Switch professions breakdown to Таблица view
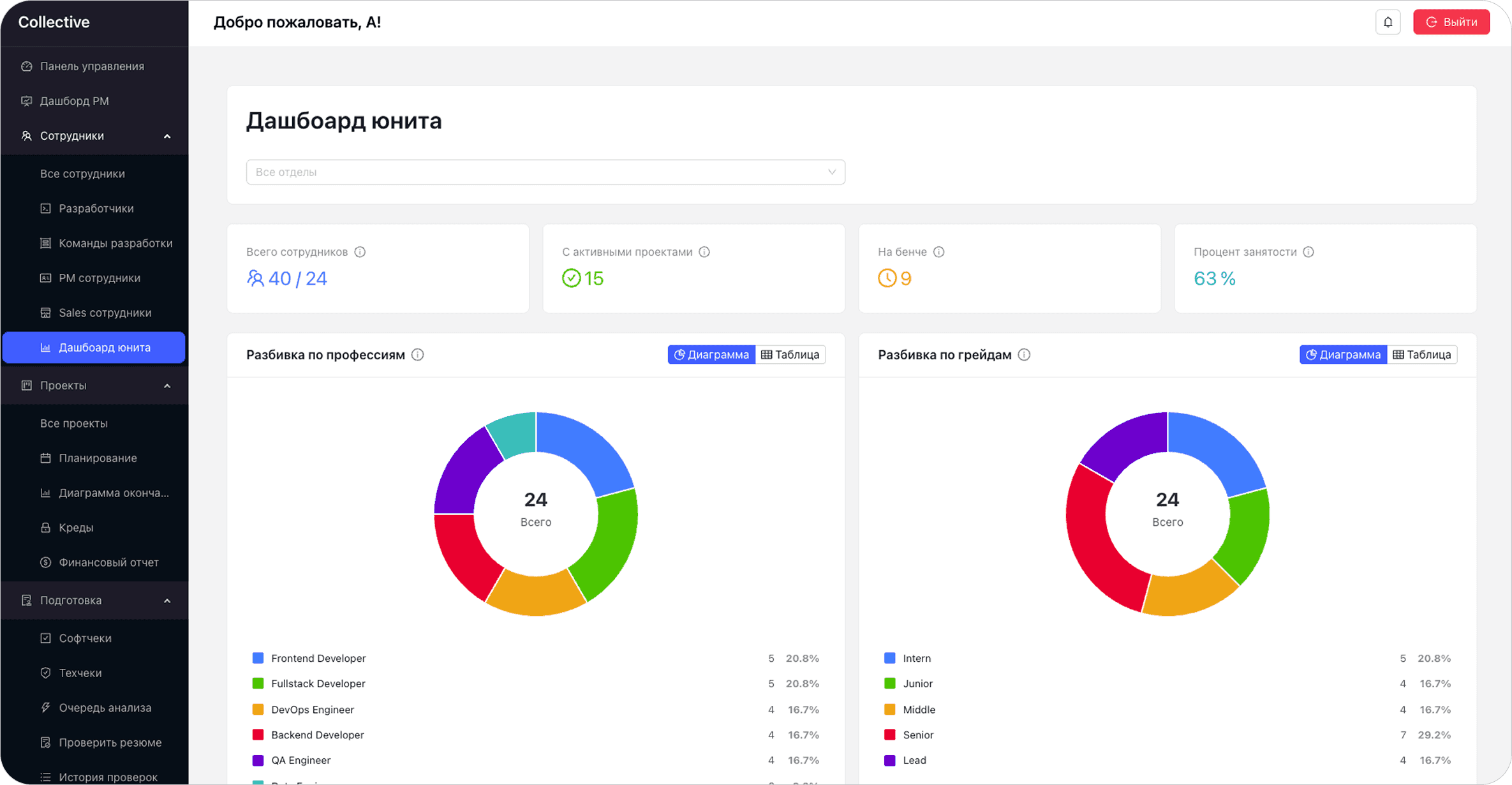This screenshot has width=1512, height=785. 790,355
